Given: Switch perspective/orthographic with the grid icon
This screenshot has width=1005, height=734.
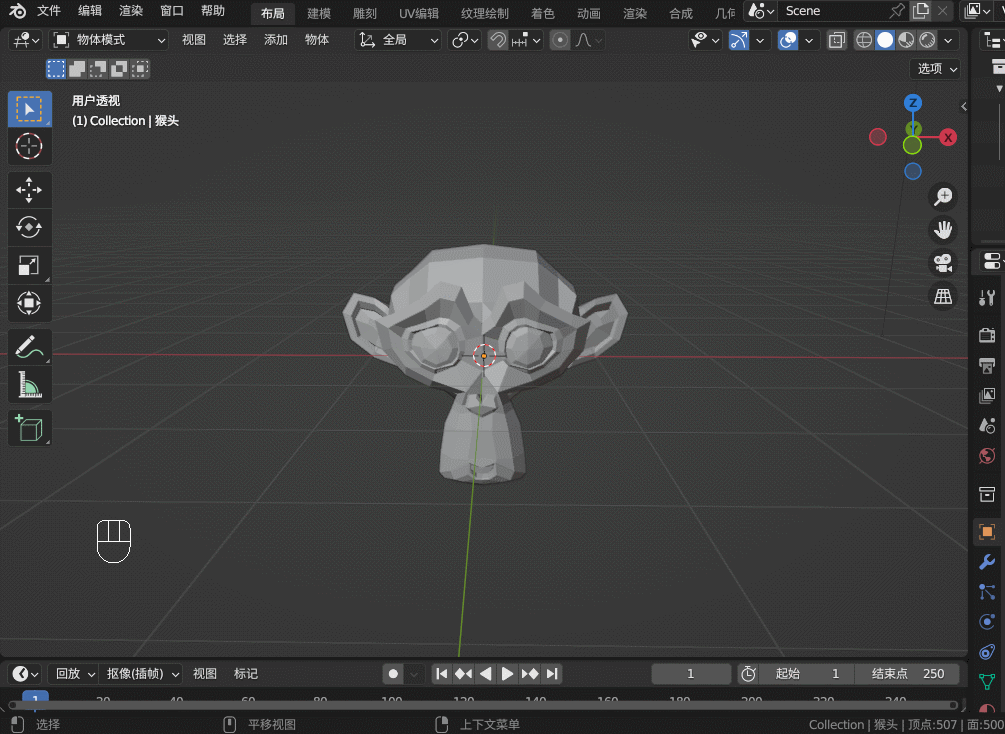Looking at the screenshot, I should click(943, 297).
